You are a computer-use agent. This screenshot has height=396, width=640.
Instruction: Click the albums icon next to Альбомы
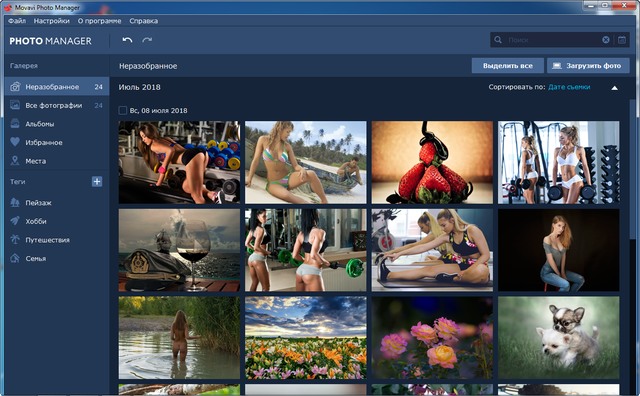coord(15,123)
